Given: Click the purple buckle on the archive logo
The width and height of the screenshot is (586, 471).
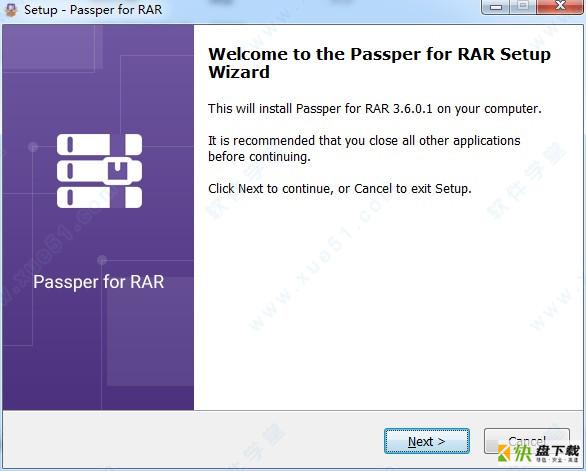Looking at the screenshot, I should (x=117, y=171).
